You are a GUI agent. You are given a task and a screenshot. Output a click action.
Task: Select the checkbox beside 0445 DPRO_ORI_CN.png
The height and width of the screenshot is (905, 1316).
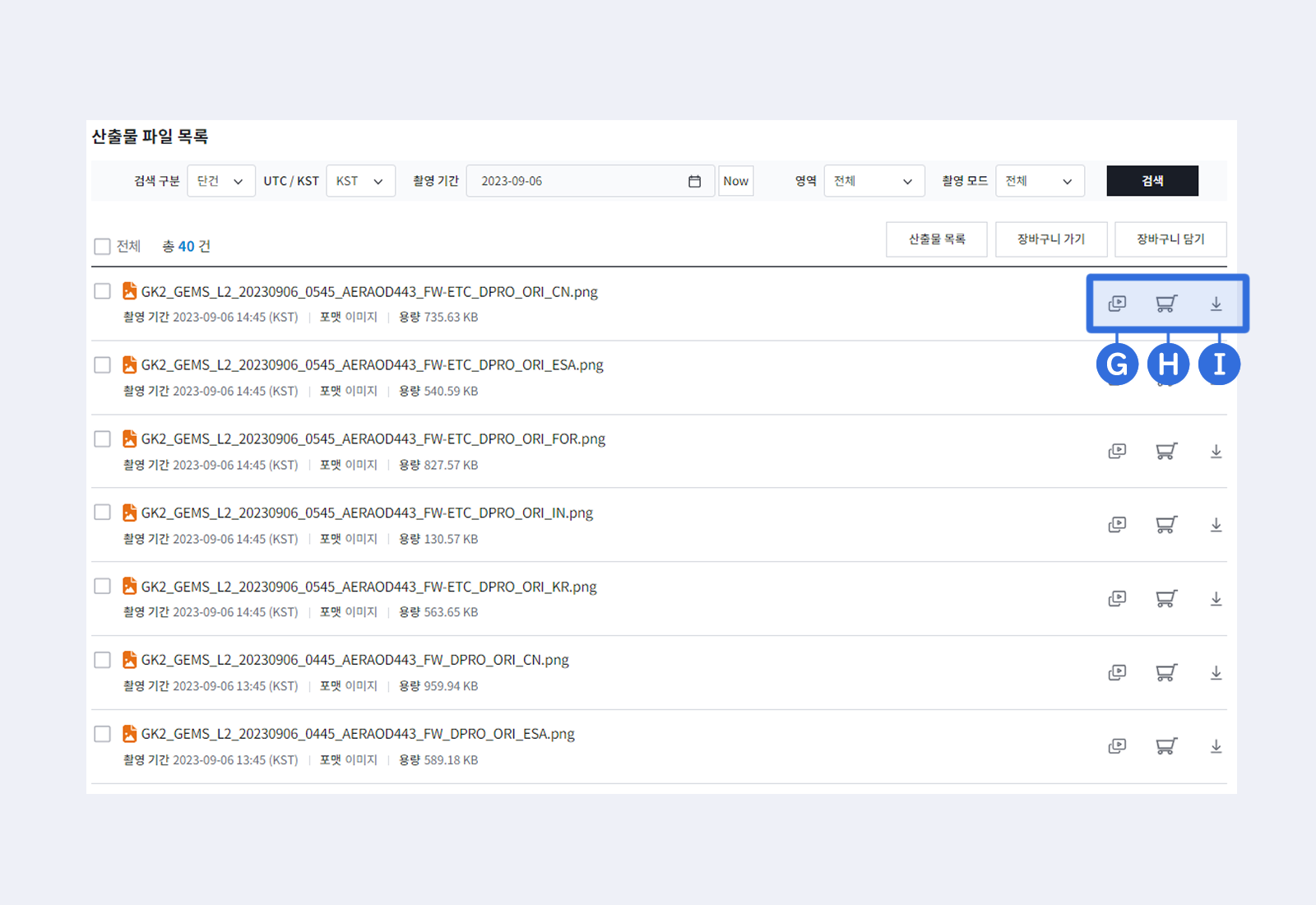click(x=102, y=659)
